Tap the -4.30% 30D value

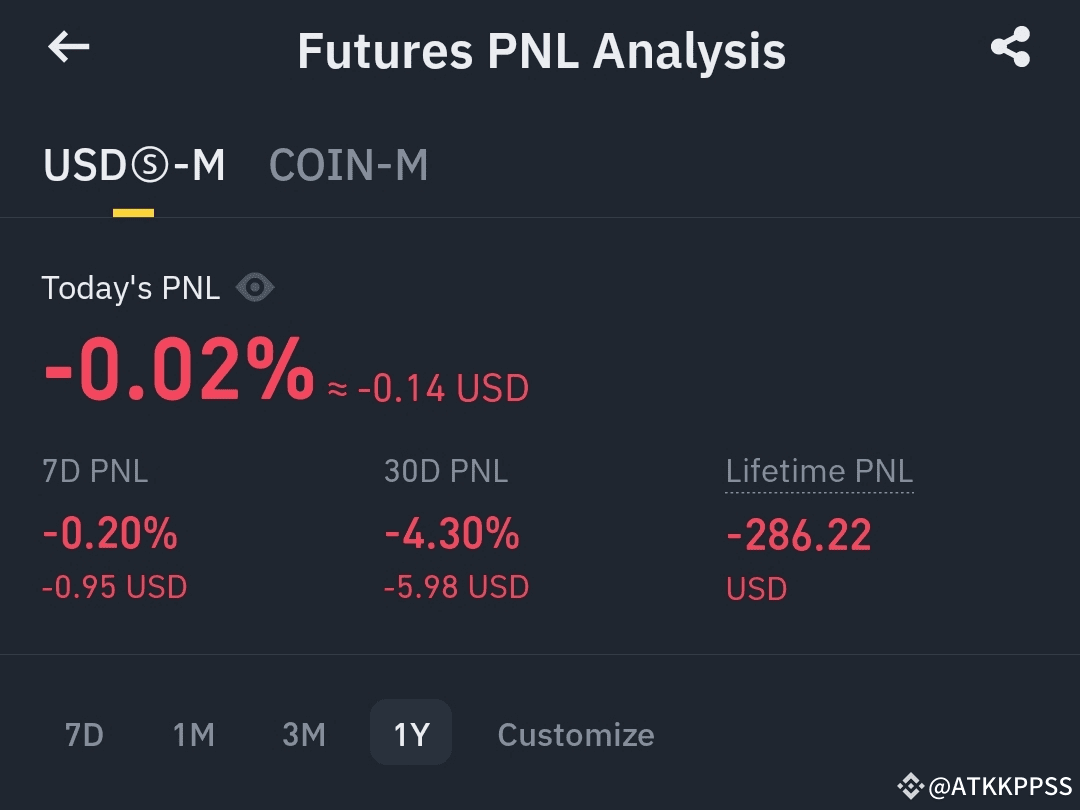click(x=452, y=534)
